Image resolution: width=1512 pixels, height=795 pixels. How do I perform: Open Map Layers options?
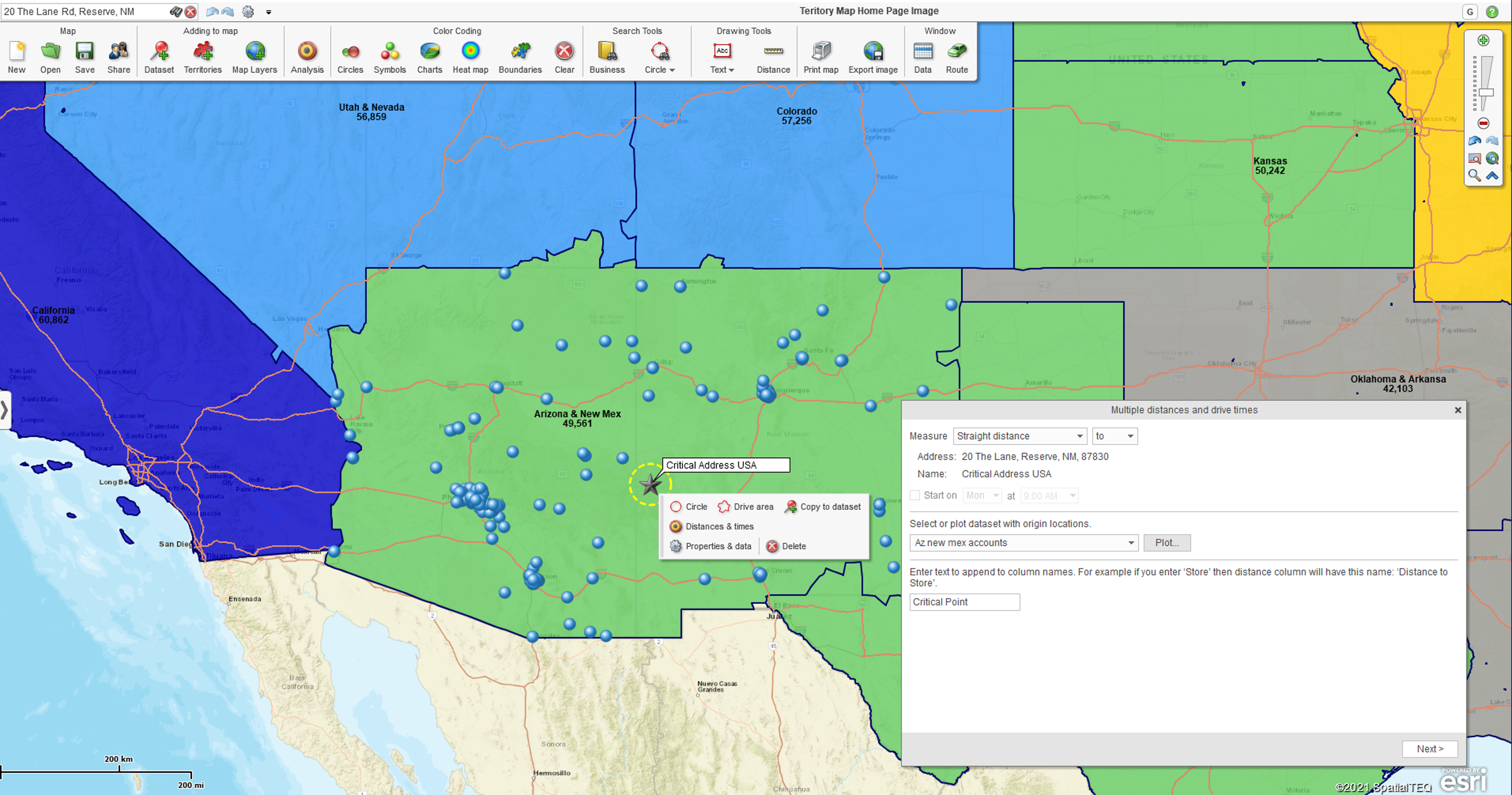255,58
